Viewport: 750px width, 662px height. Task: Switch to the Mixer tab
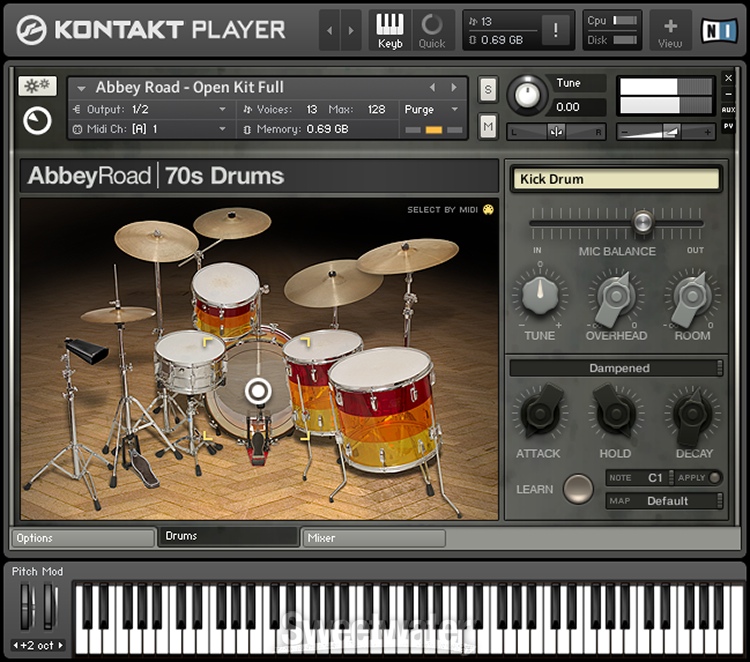click(x=374, y=538)
